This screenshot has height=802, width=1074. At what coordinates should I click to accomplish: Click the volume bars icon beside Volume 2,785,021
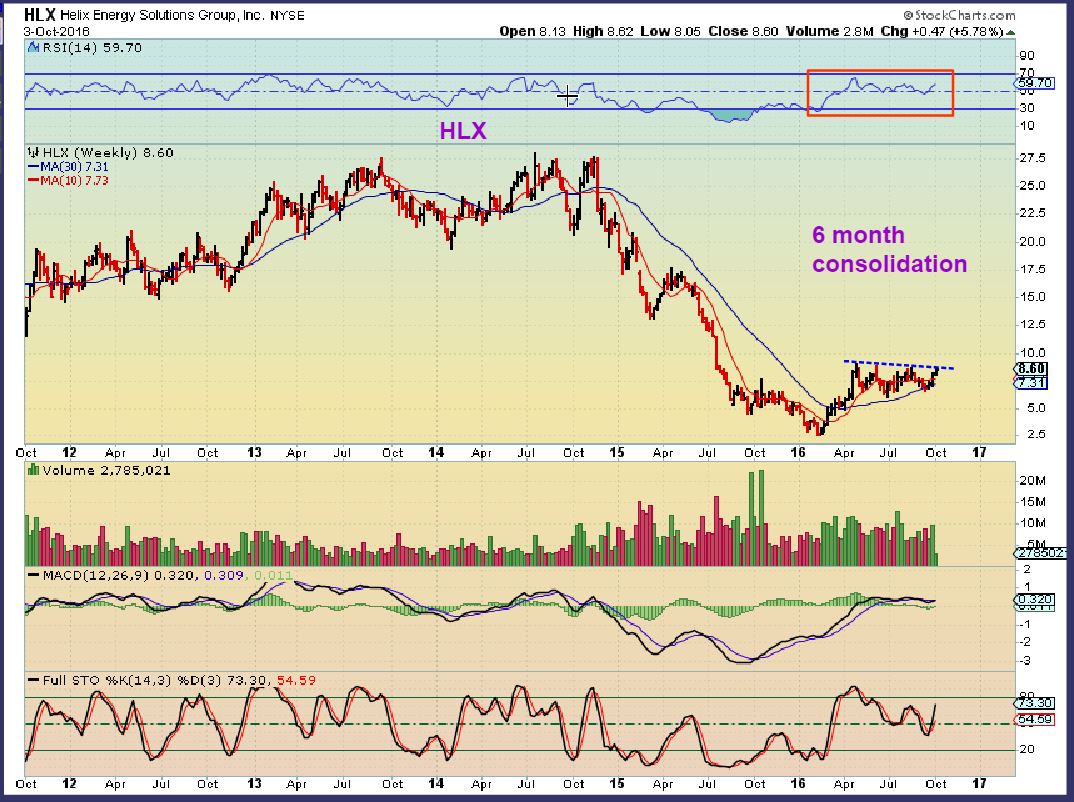[33, 470]
